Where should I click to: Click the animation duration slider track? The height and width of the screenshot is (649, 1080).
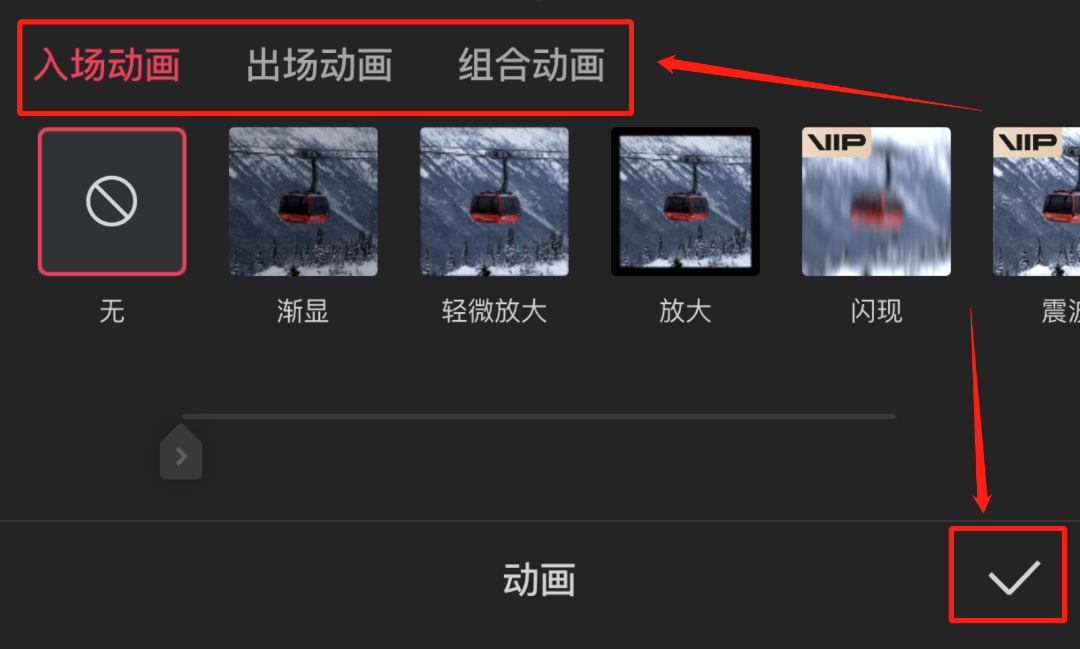(539, 416)
